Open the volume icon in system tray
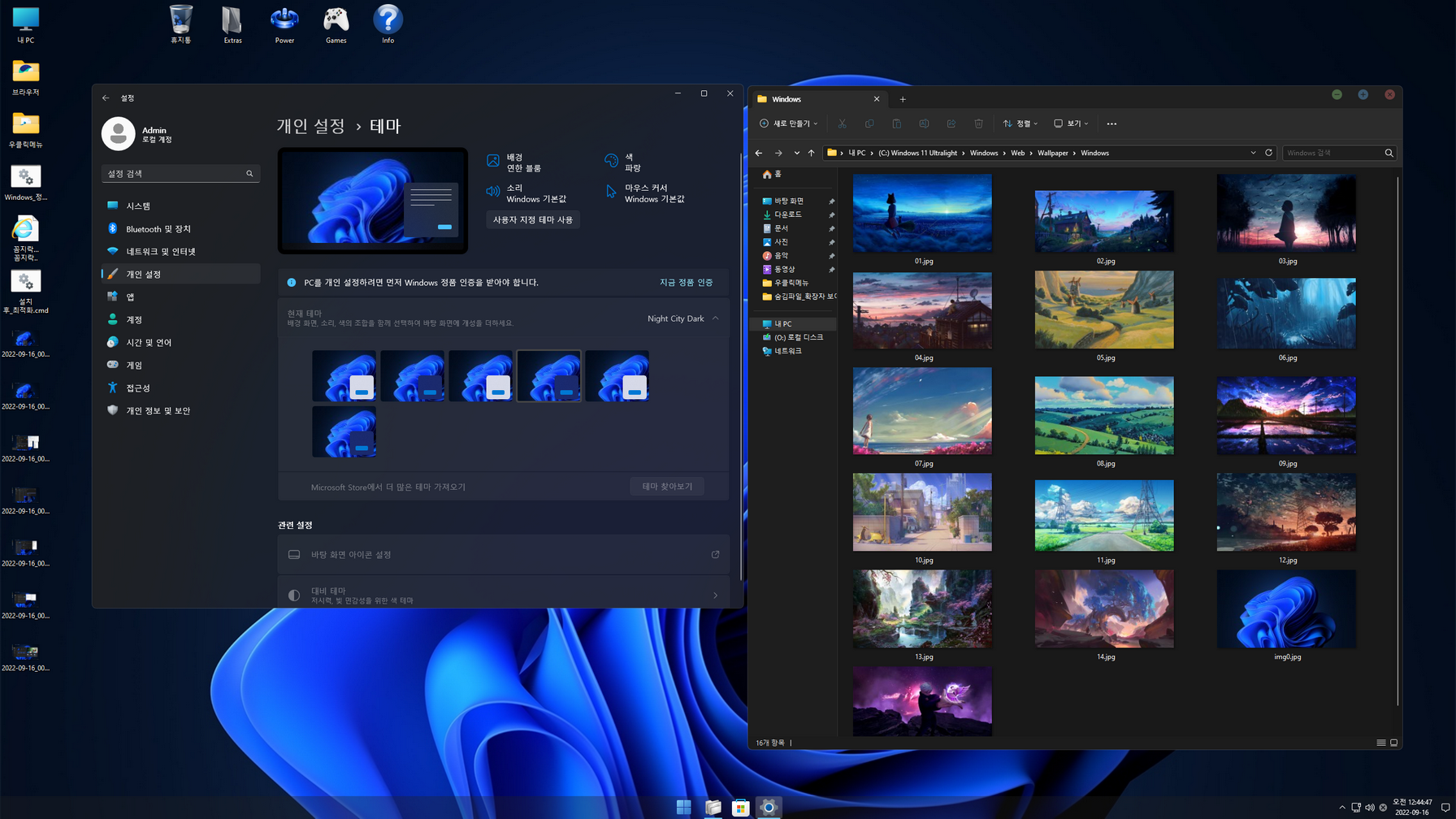 pyautogui.click(x=1370, y=808)
